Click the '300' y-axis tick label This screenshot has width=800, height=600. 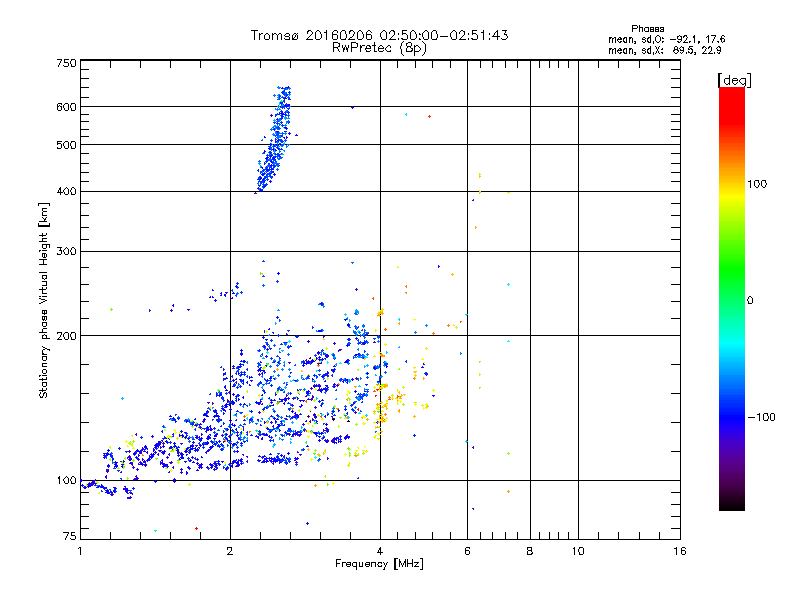click(x=66, y=251)
